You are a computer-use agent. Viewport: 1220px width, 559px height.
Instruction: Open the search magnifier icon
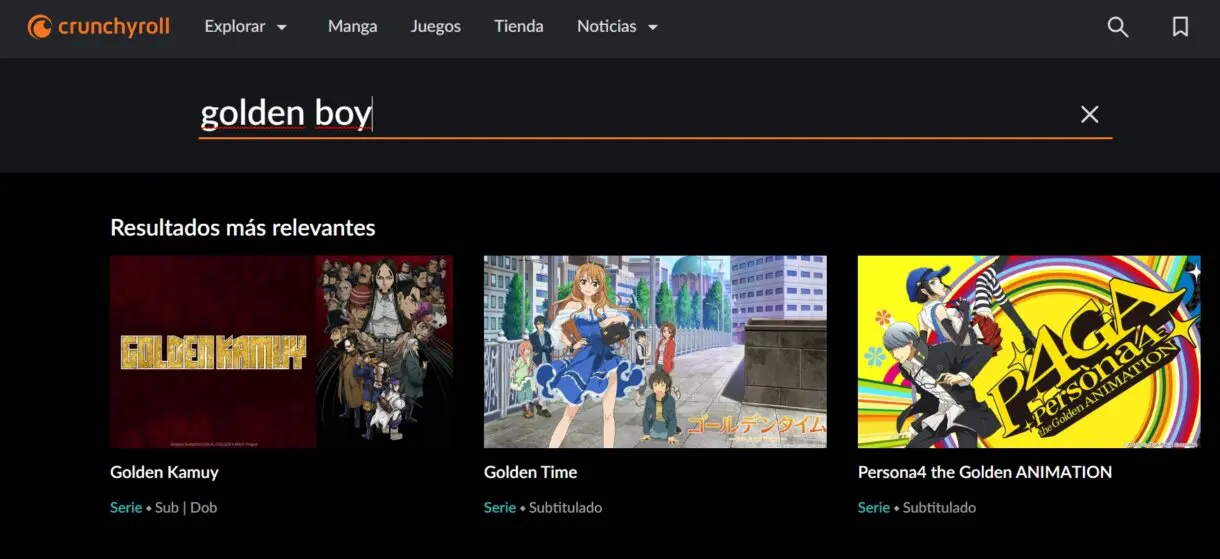1118,27
